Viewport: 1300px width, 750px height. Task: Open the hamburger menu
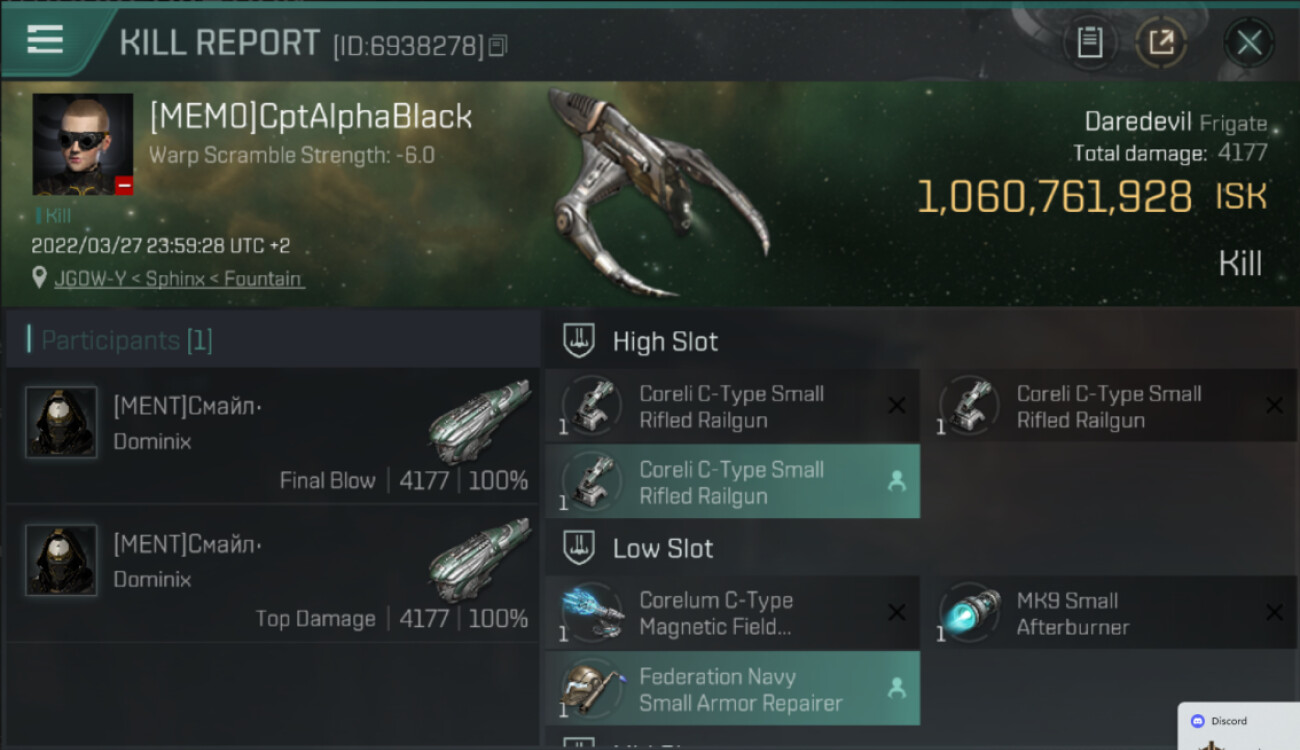click(x=45, y=40)
